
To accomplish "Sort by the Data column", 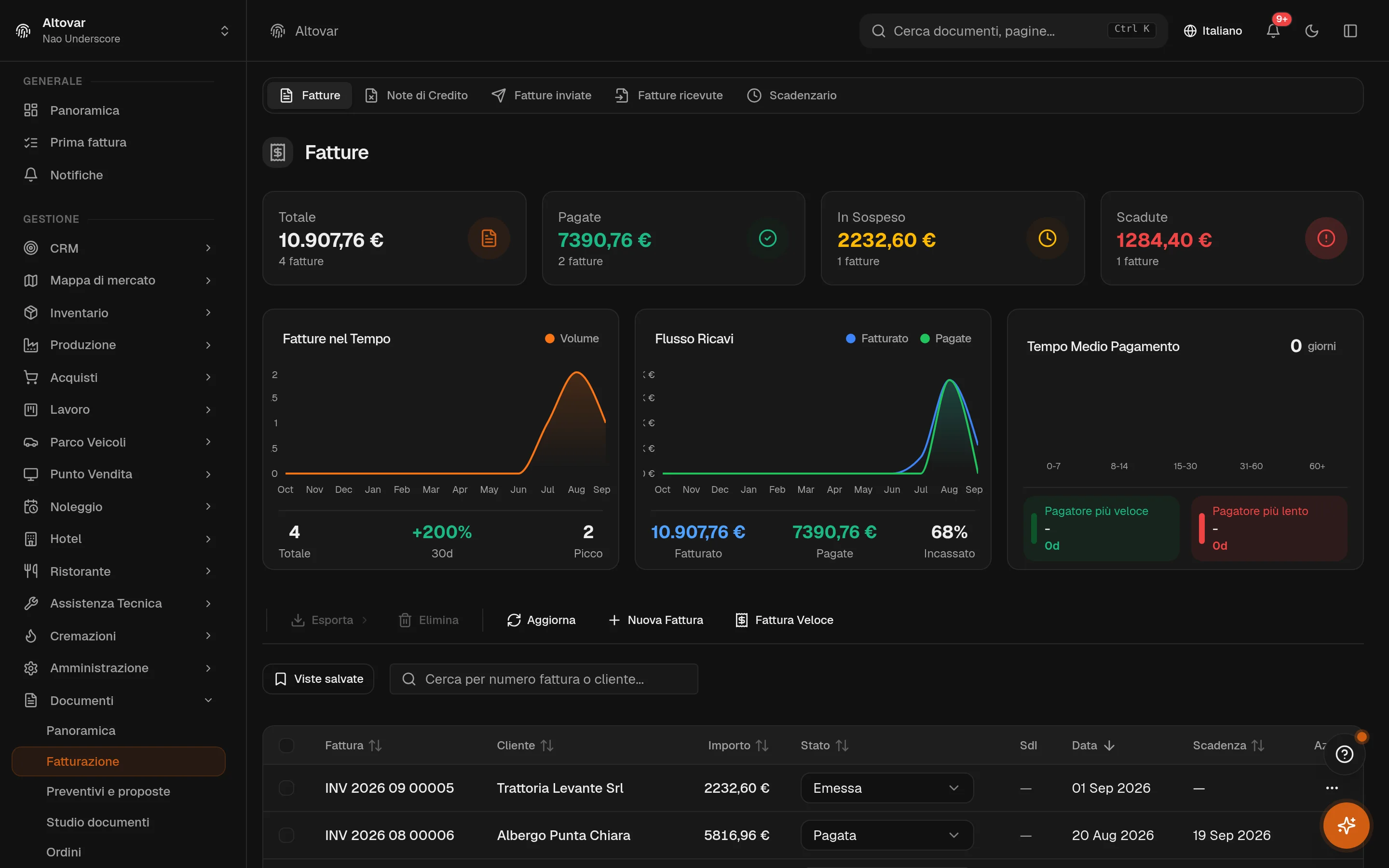I will click(x=1093, y=745).
